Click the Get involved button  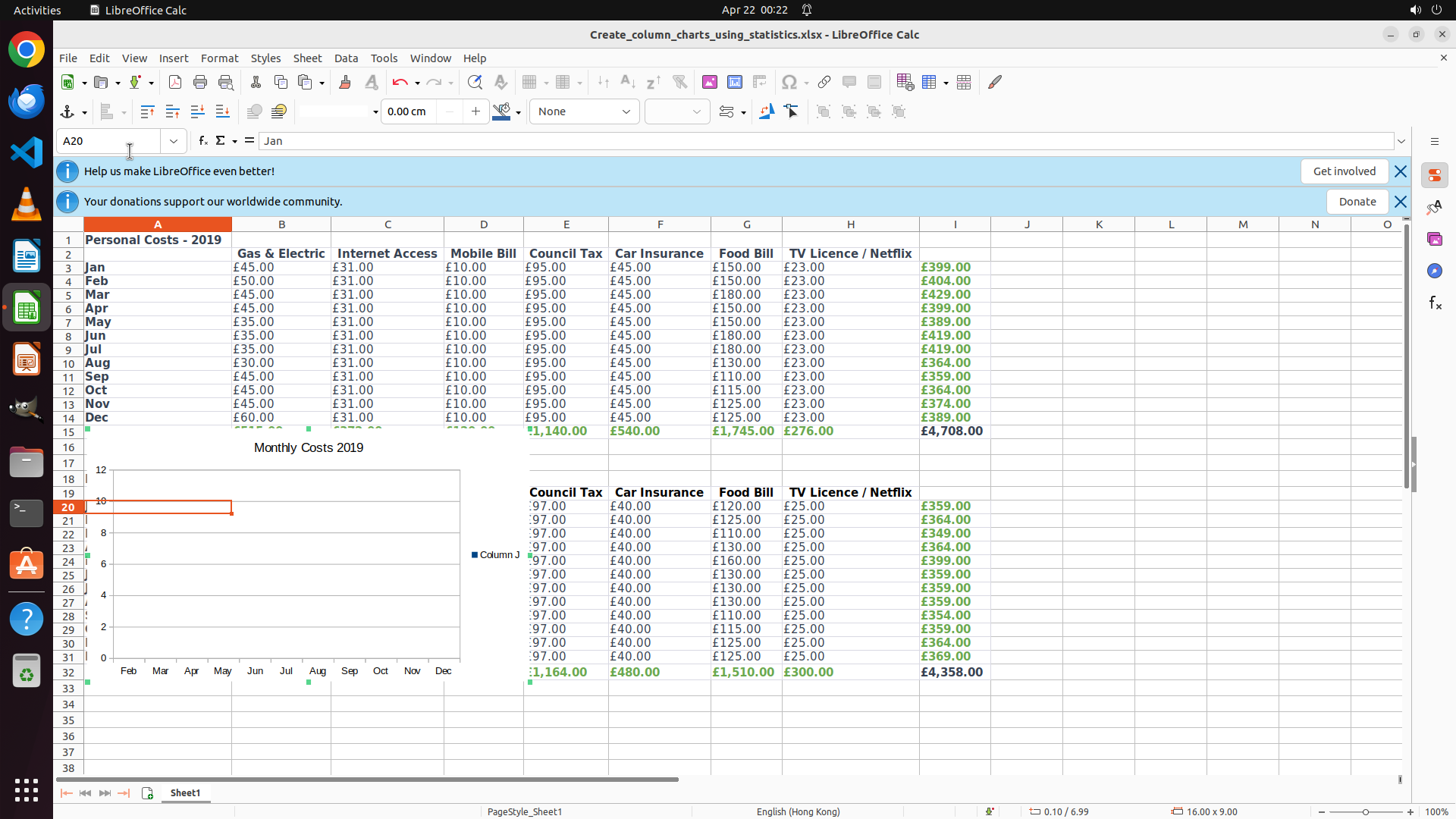tap(1344, 171)
